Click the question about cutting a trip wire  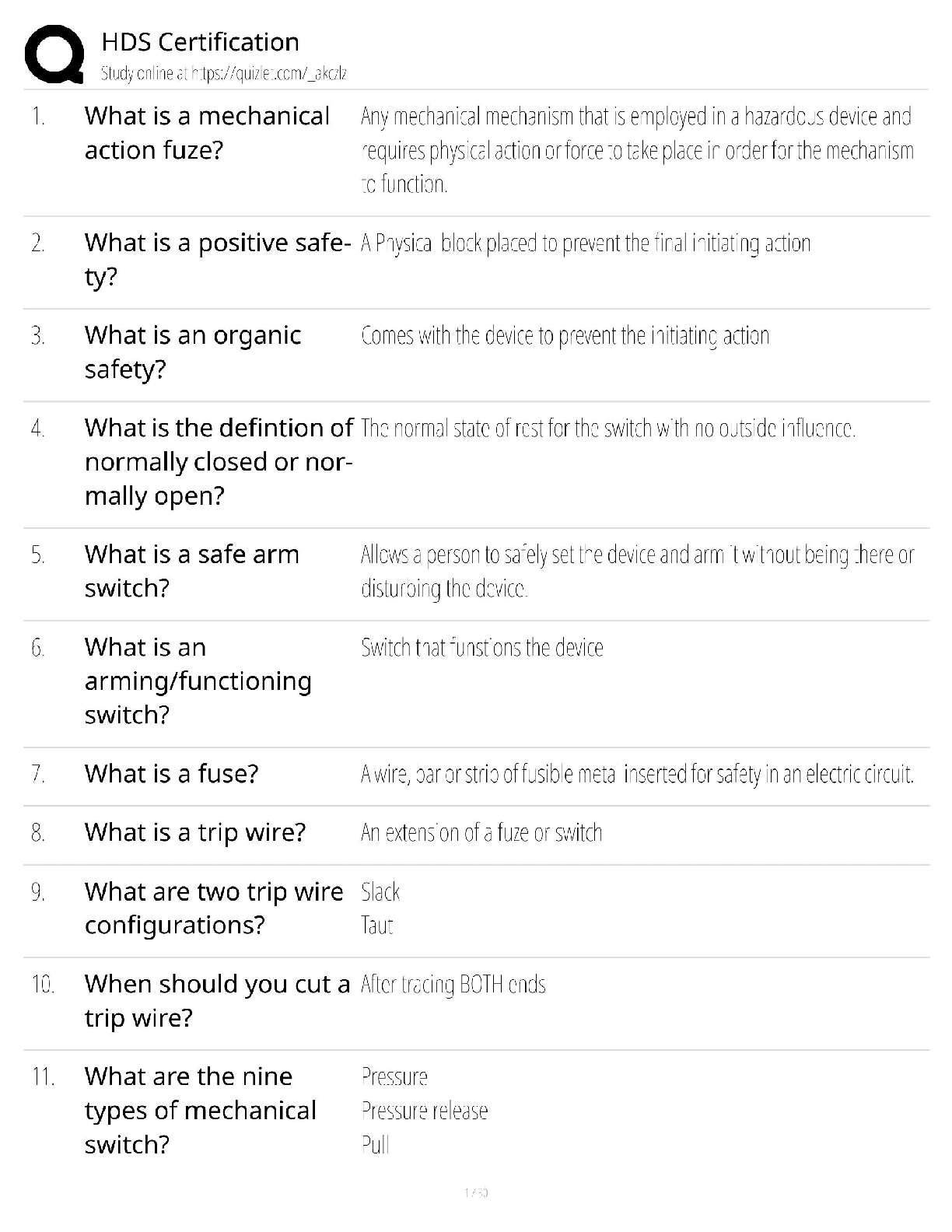click(217, 1001)
